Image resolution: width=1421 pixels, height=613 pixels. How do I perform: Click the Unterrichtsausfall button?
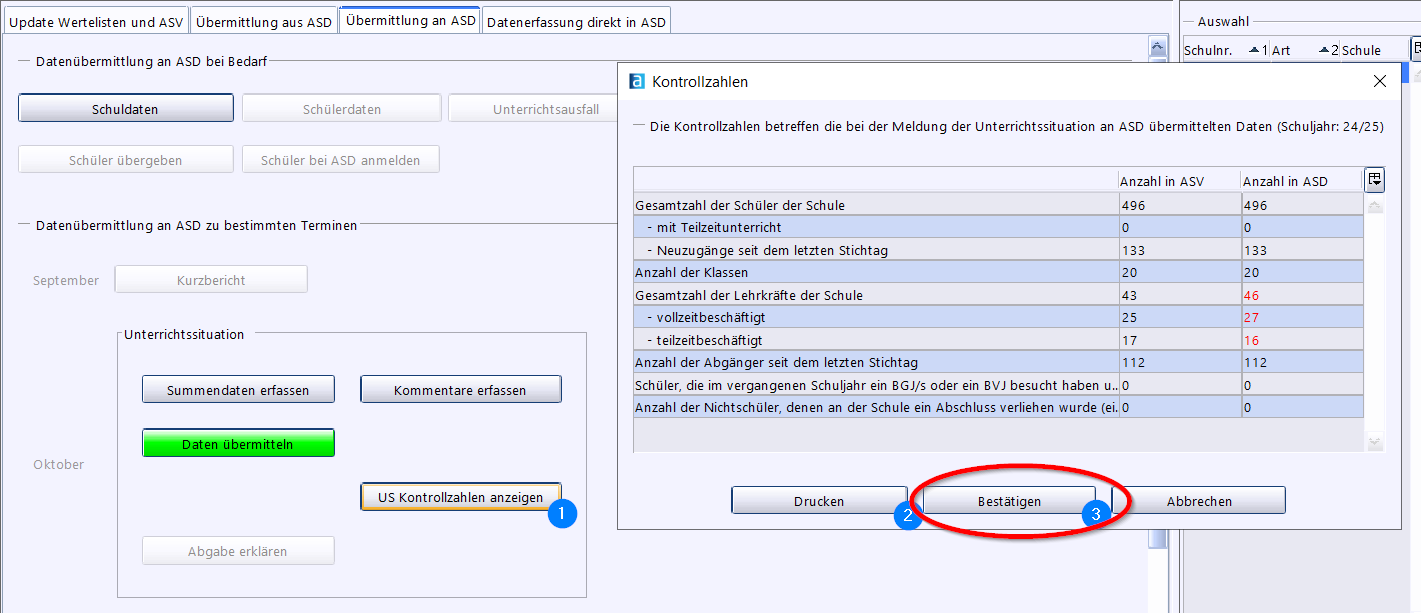[533, 108]
